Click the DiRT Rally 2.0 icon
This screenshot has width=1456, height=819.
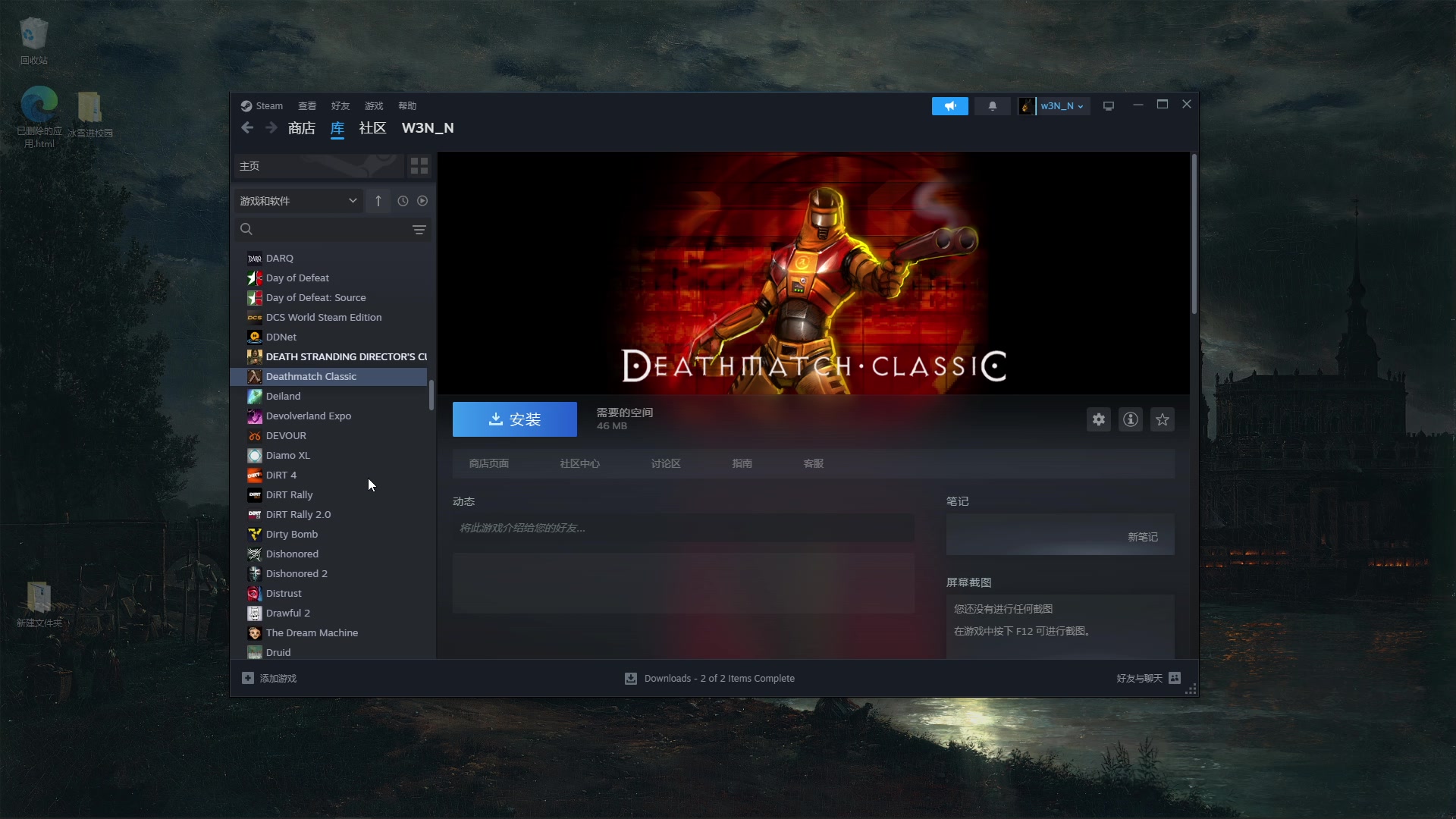click(255, 515)
